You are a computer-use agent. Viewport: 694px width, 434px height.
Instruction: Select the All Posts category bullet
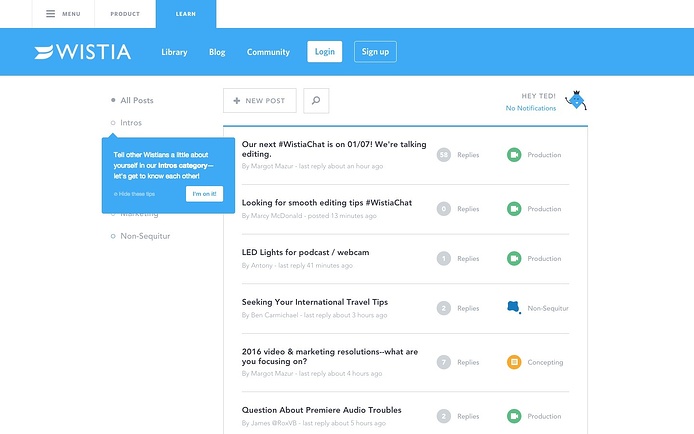[113, 100]
